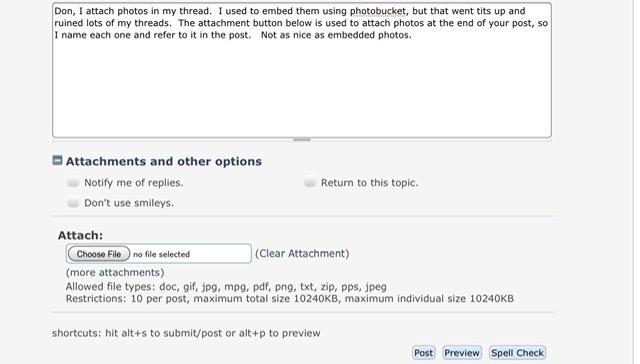The width and height of the screenshot is (640, 364).
Task: Submit the reply with Post button
Action: click(423, 353)
